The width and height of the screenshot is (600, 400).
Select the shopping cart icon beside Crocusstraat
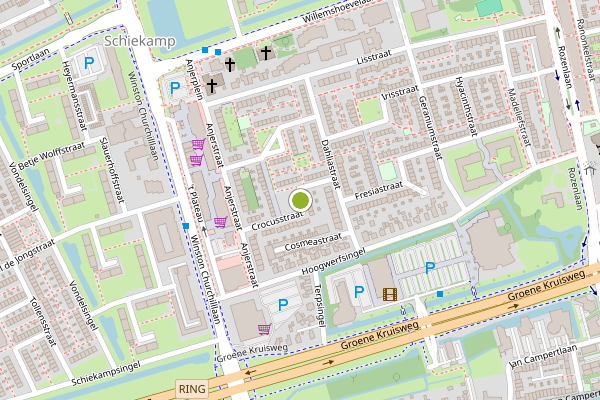click(221, 222)
